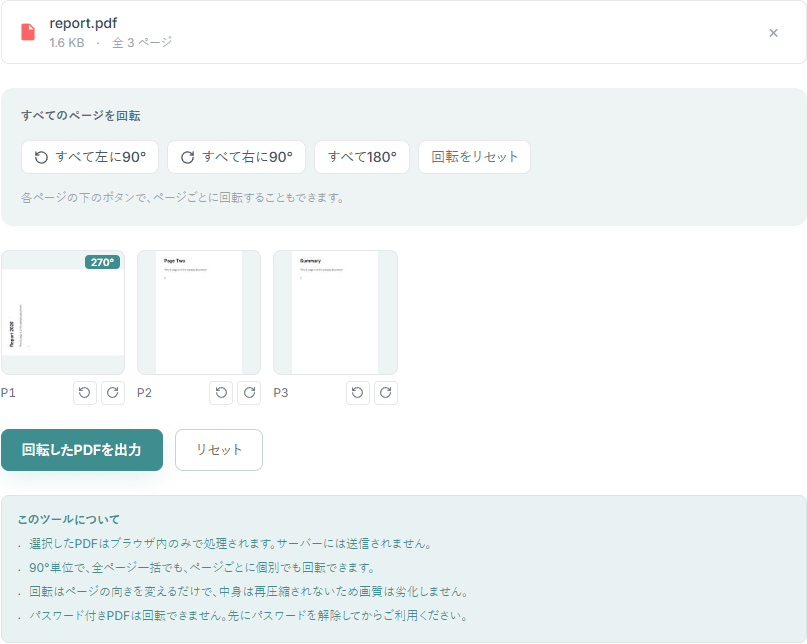Rotate page P2 clockwise
807x644 pixels.
pyautogui.click(x=249, y=393)
